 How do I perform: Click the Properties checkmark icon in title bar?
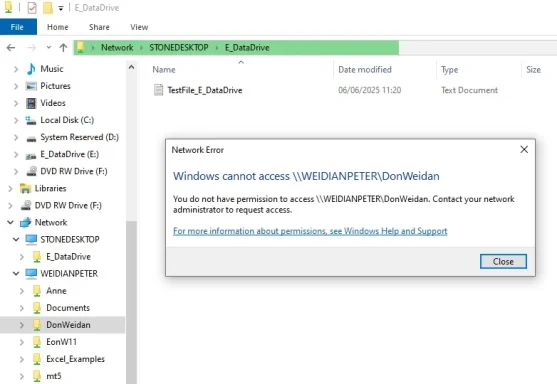coord(32,7)
